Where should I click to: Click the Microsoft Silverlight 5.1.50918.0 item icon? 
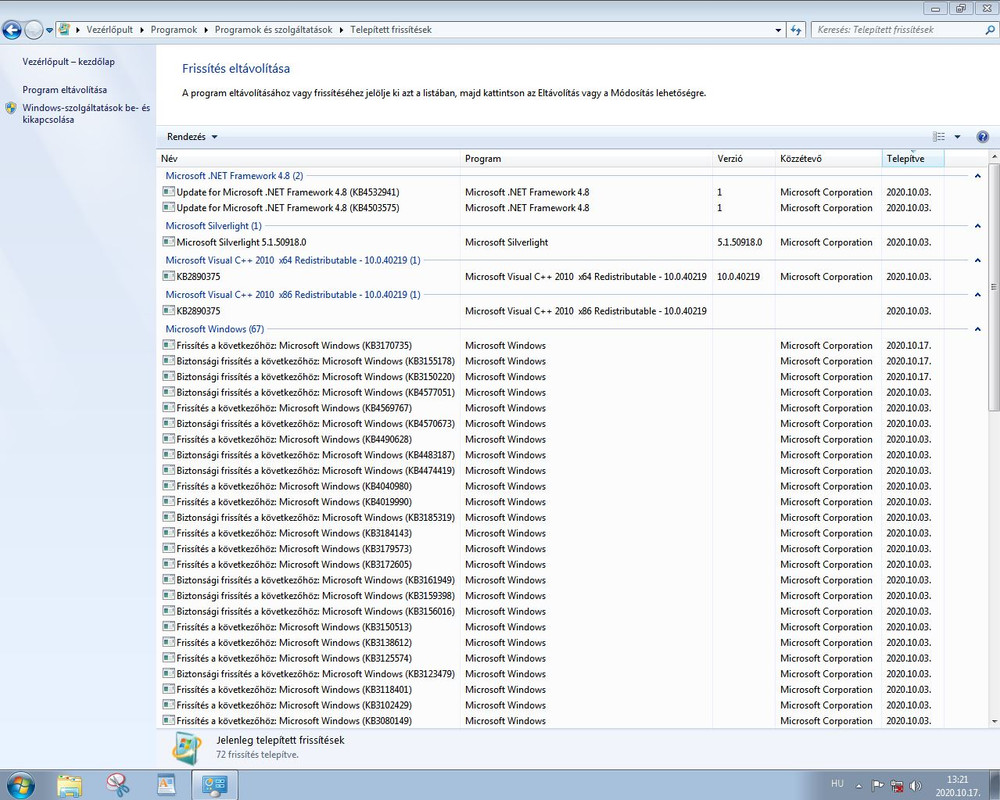[168, 242]
